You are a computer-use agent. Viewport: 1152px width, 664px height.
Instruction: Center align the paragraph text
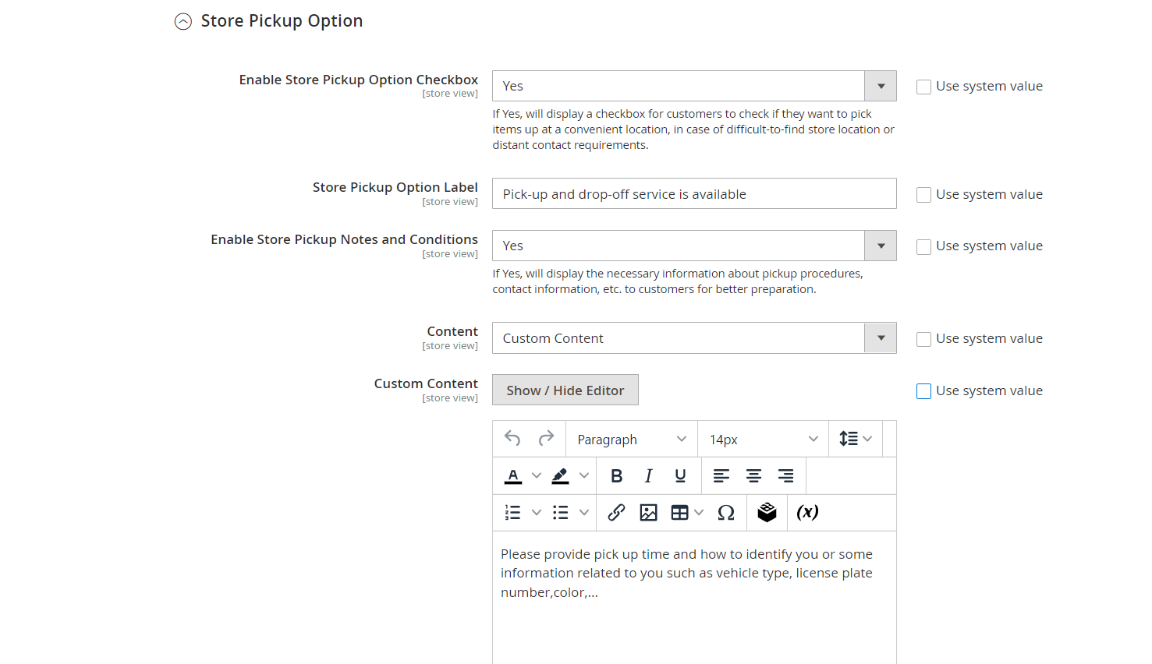(754, 476)
